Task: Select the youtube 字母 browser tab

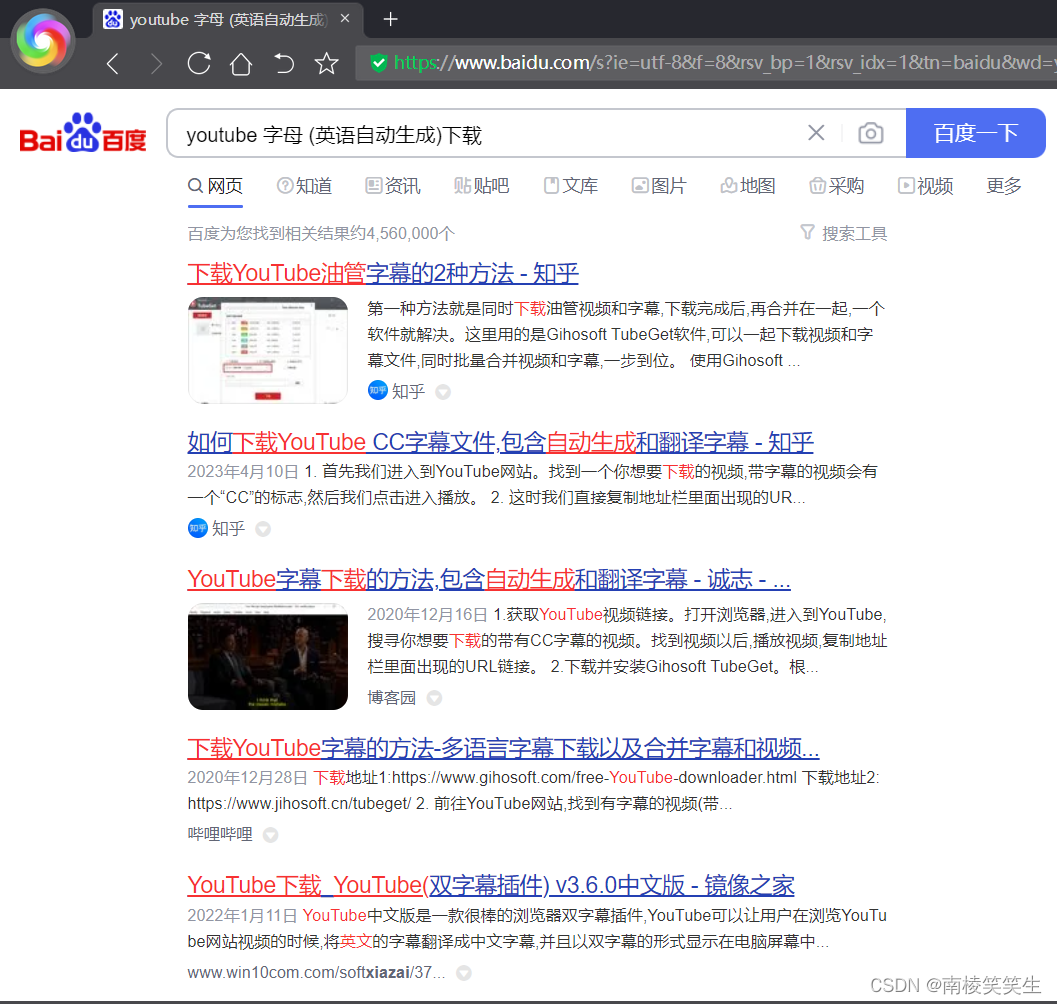Action: tap(229, 20)
